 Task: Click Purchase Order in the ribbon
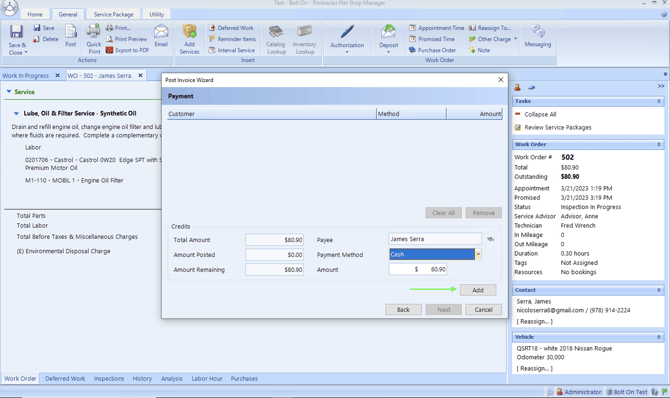(432, 50)
